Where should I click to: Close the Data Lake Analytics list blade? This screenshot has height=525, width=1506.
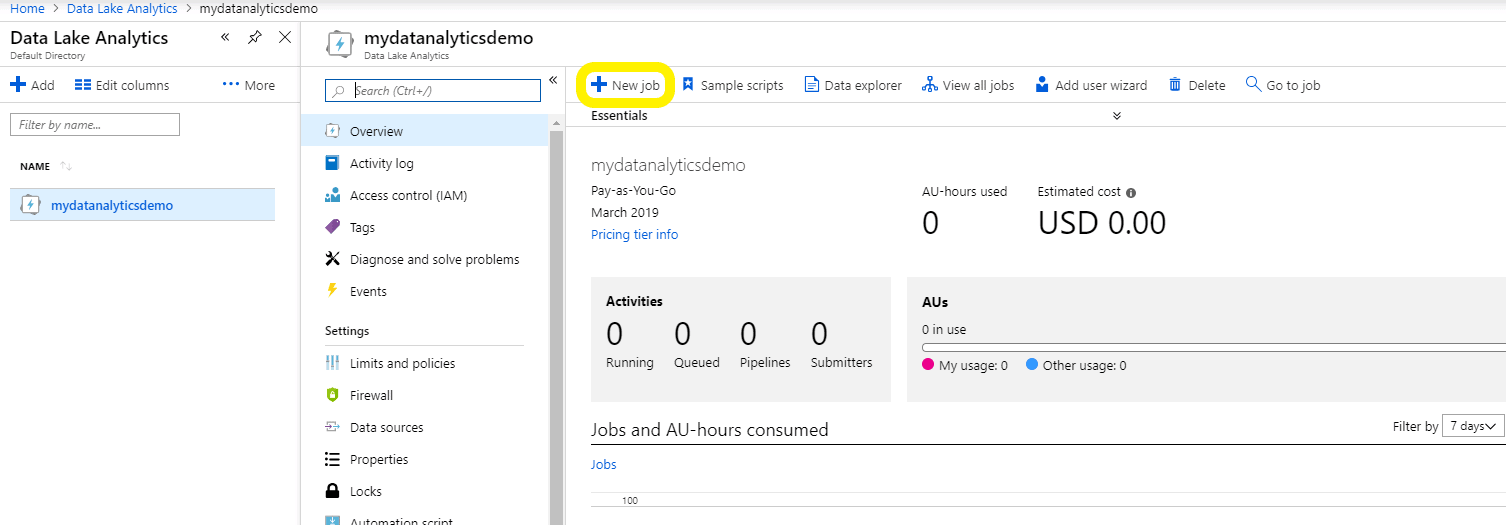pos(285,37)
